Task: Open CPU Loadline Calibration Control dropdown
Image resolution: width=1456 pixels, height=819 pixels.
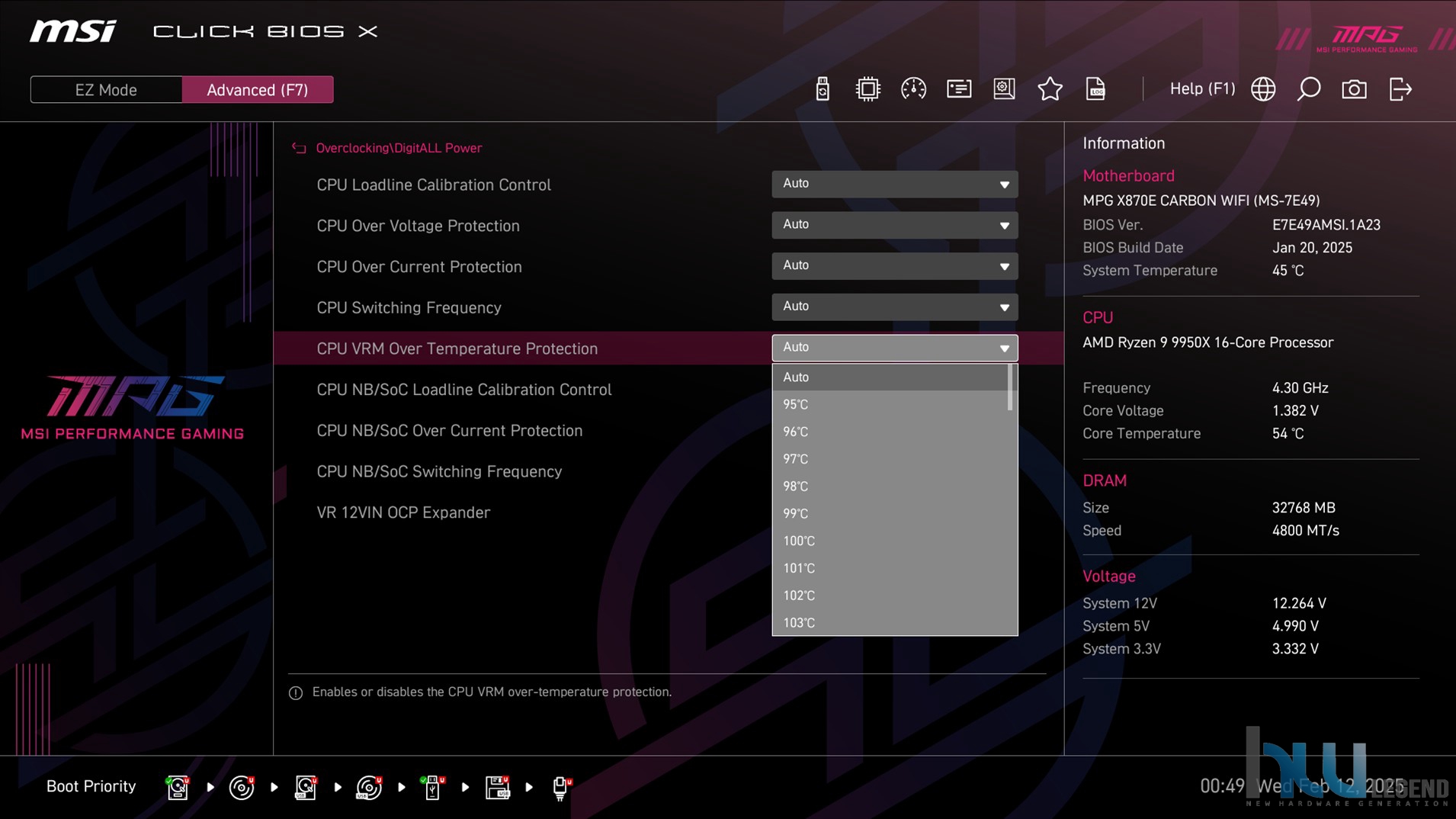Action: point(894,184)
